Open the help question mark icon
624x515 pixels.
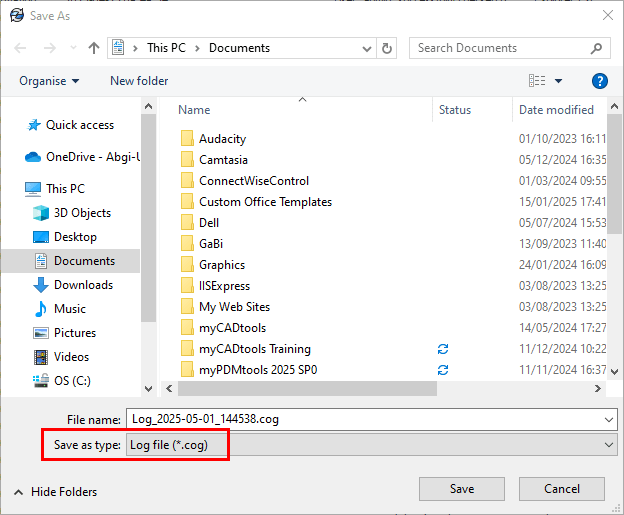click(599, 81)
